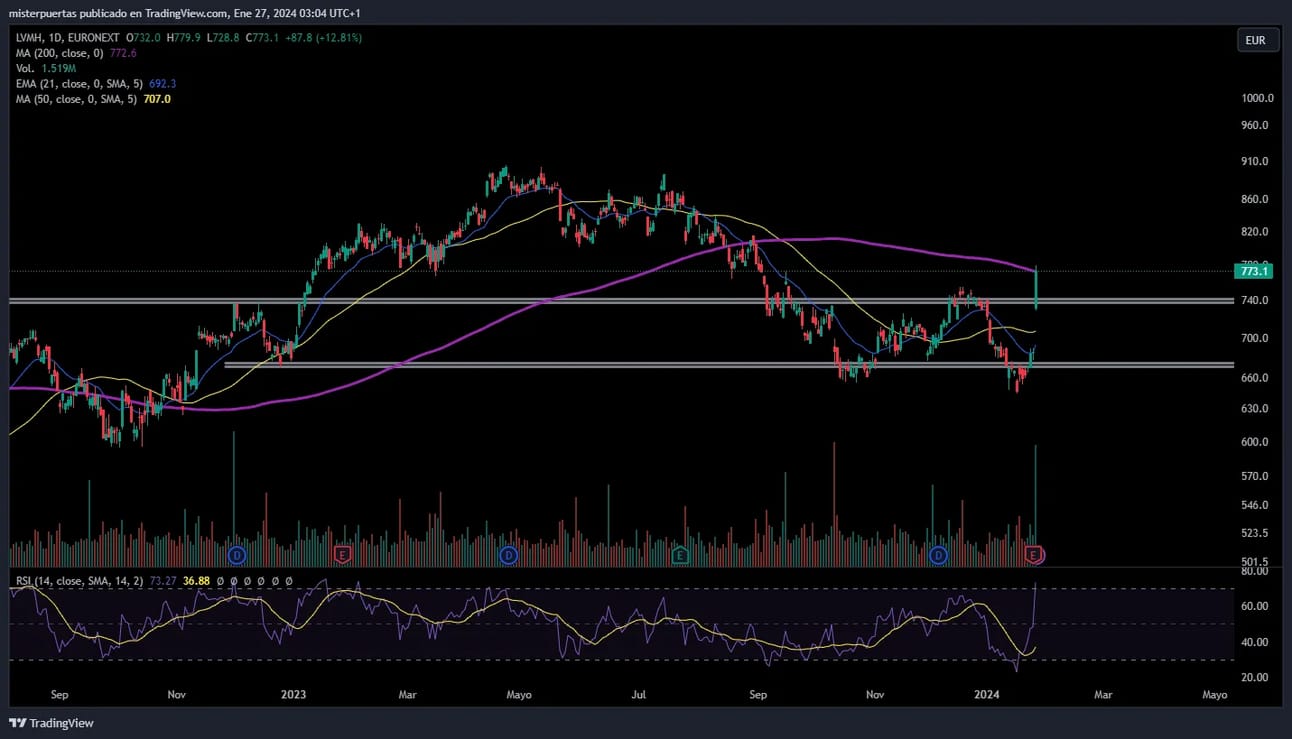Click the green earnings marker after Jul 2023
Screen dimensions: 1292x739
(680, 554)
